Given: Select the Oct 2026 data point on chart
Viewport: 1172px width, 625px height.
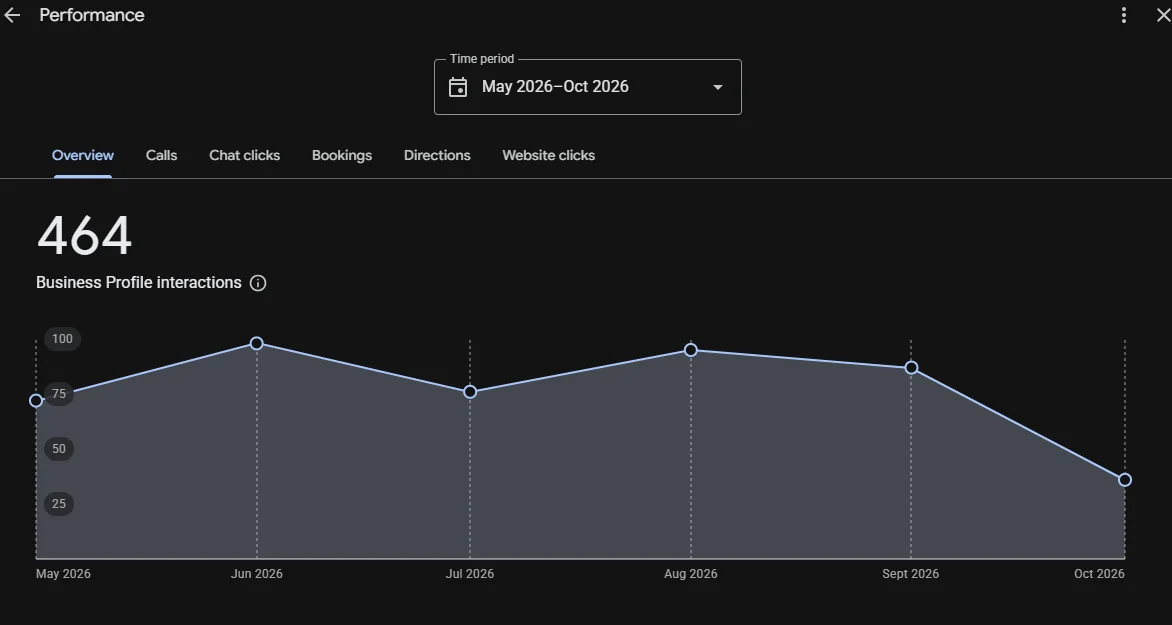Looking at the screenshot, I should click(1125, 480).
